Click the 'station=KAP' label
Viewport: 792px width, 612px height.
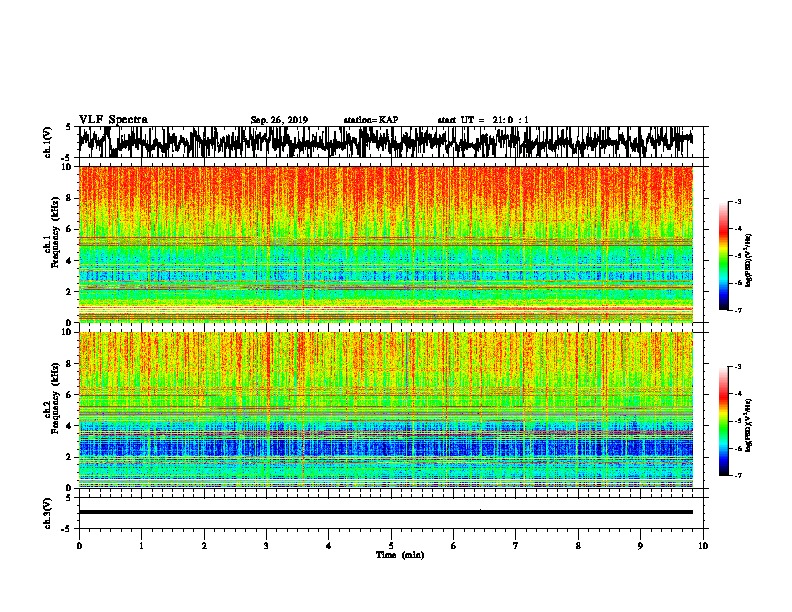[371, 120]
